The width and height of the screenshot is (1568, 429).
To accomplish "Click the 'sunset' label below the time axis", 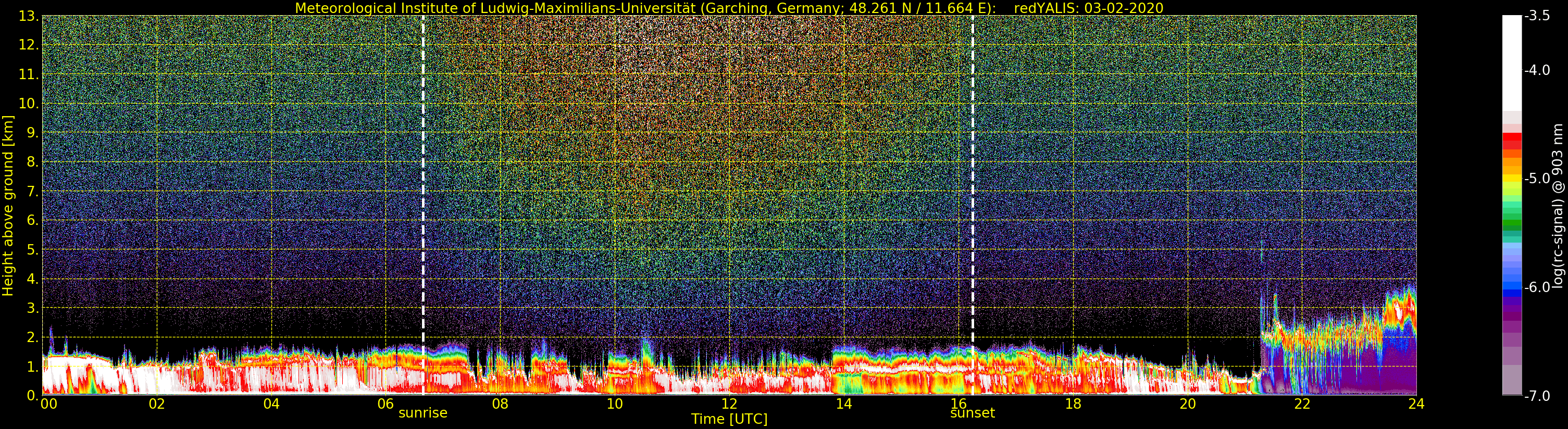I will coord(972,413).
